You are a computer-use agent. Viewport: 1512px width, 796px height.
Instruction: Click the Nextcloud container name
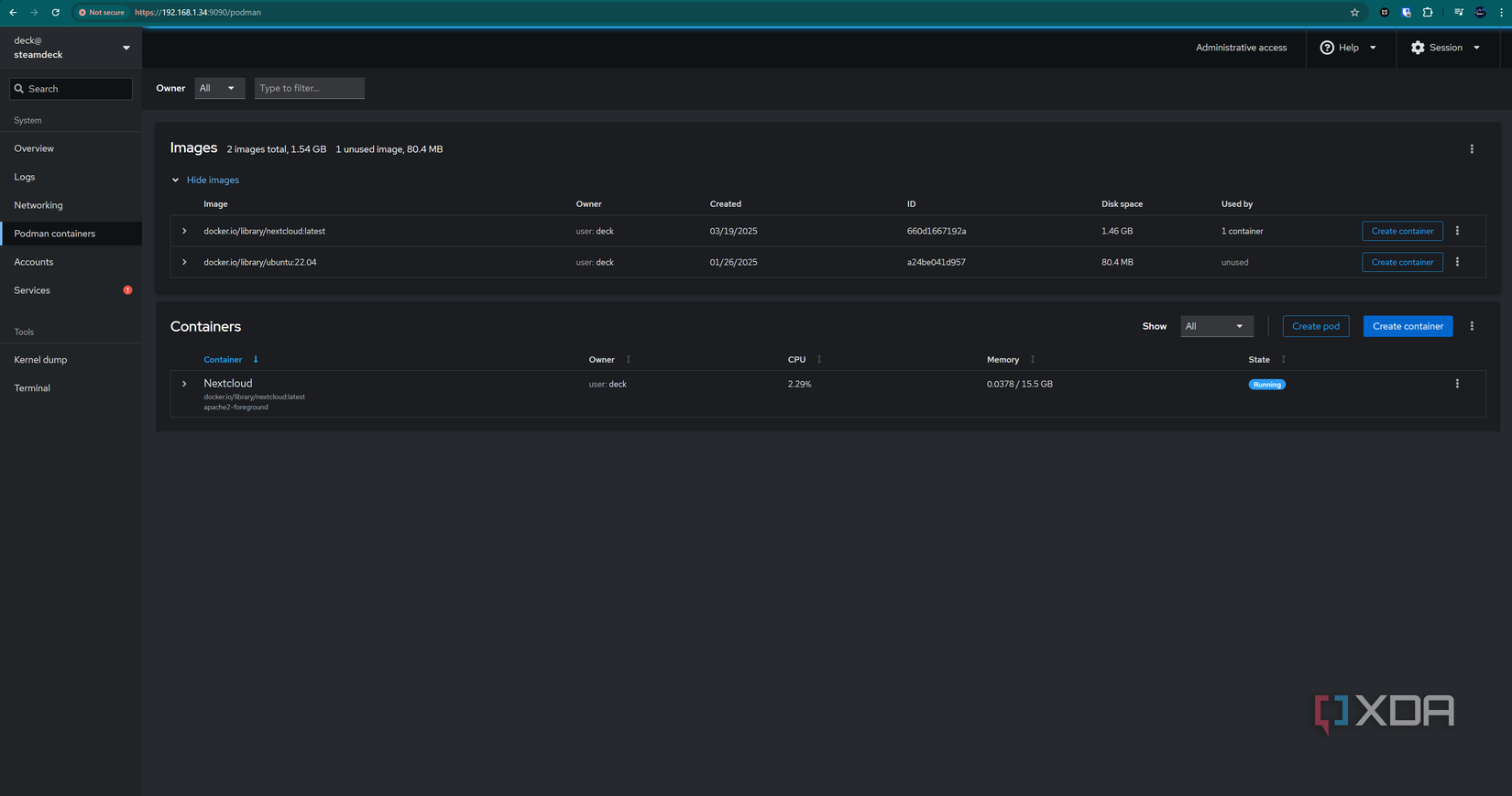click(x=228, y=383)
